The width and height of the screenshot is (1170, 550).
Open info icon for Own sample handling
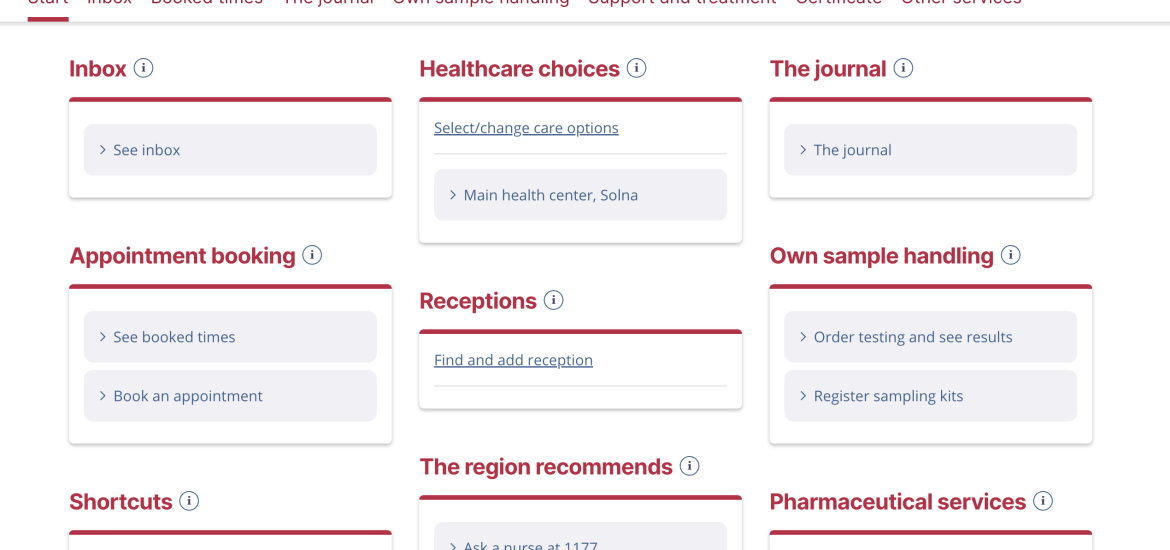pos(1011,255)
